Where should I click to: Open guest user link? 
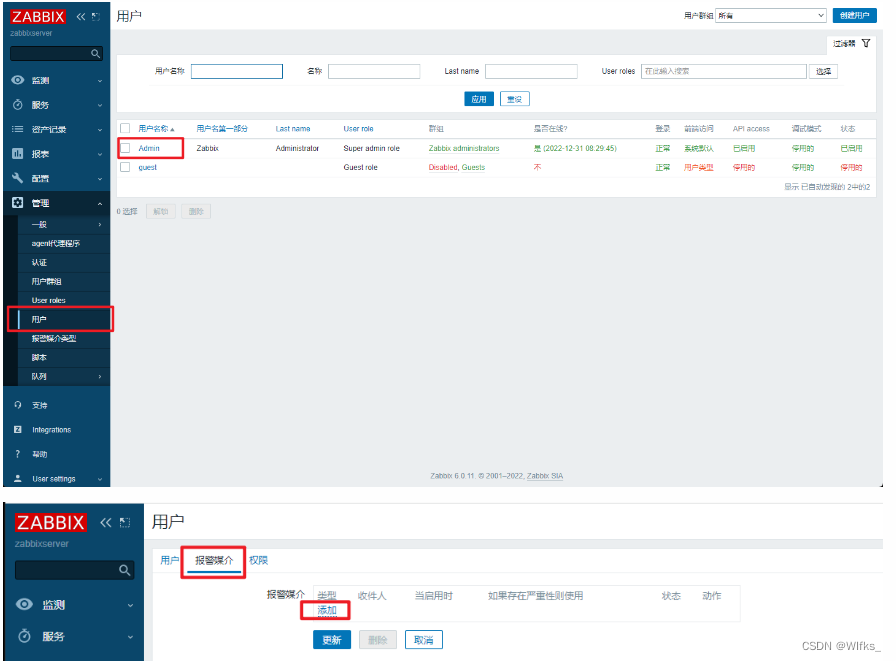coord(147,167)
